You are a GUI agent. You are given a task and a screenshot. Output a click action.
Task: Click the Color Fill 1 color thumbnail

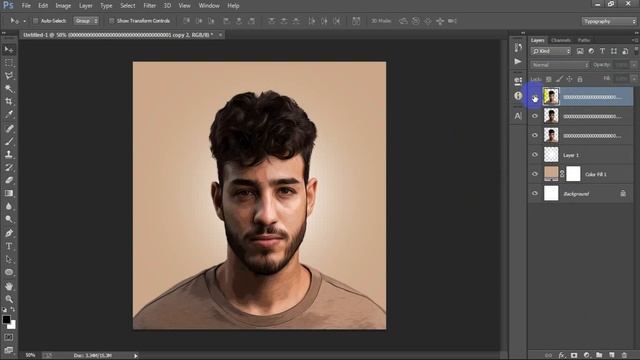551,173
